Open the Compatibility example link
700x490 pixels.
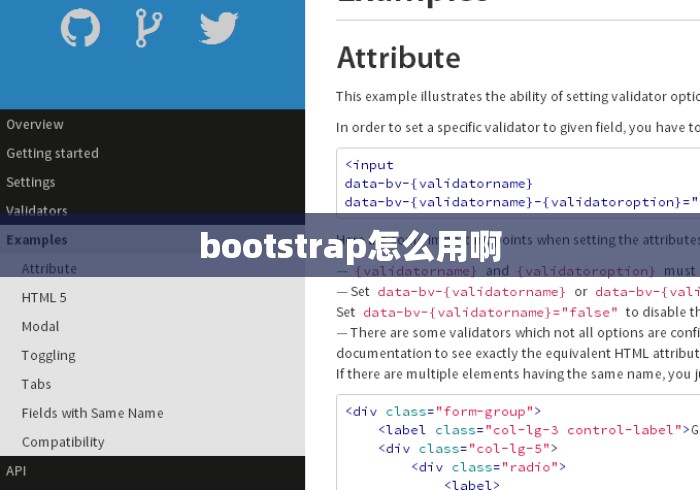(x=63, y=442)
